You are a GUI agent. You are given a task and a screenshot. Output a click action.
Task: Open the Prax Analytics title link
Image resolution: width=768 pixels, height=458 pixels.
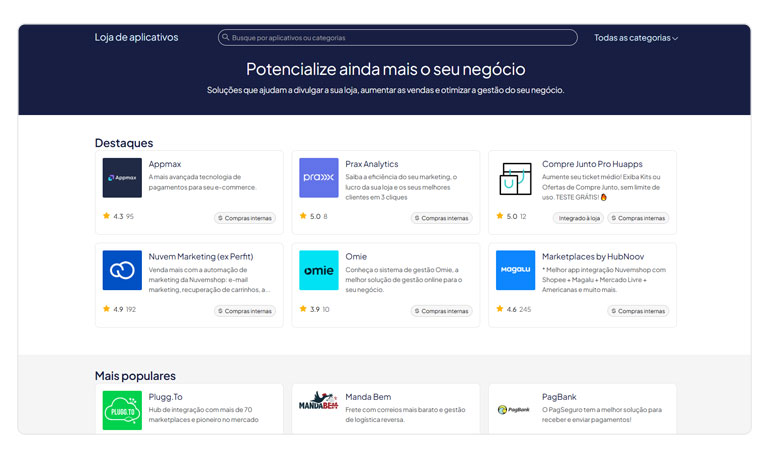[x=371, y=164]
